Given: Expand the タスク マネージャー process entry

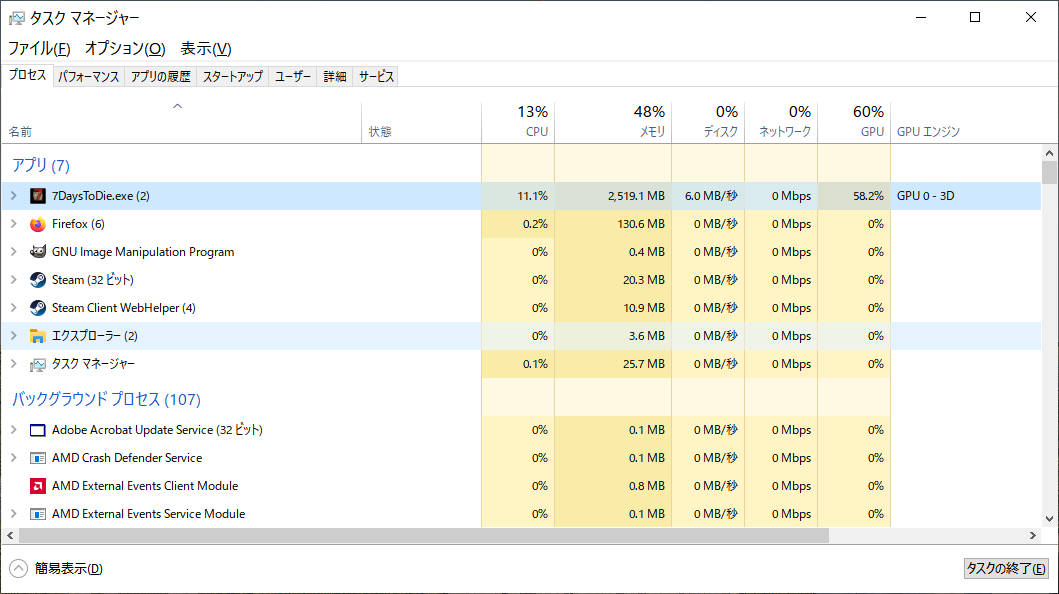Looking at the screenshot, I should click(x=14, y=364).
